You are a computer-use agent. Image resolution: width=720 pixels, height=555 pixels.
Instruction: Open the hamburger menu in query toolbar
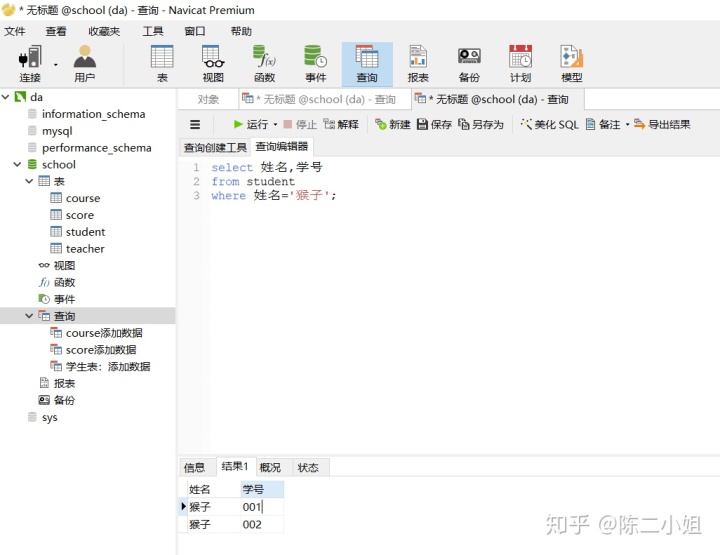point(195,124)
